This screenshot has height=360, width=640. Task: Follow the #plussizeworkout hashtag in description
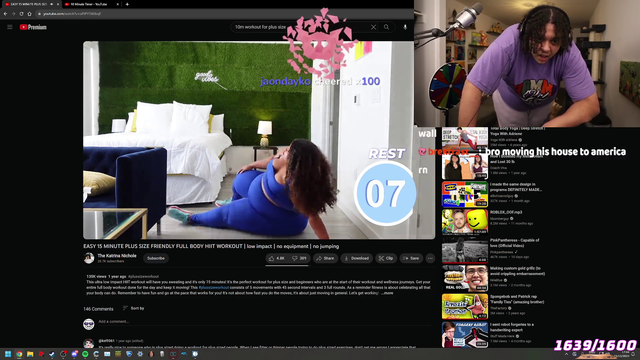tap(214, 287)
